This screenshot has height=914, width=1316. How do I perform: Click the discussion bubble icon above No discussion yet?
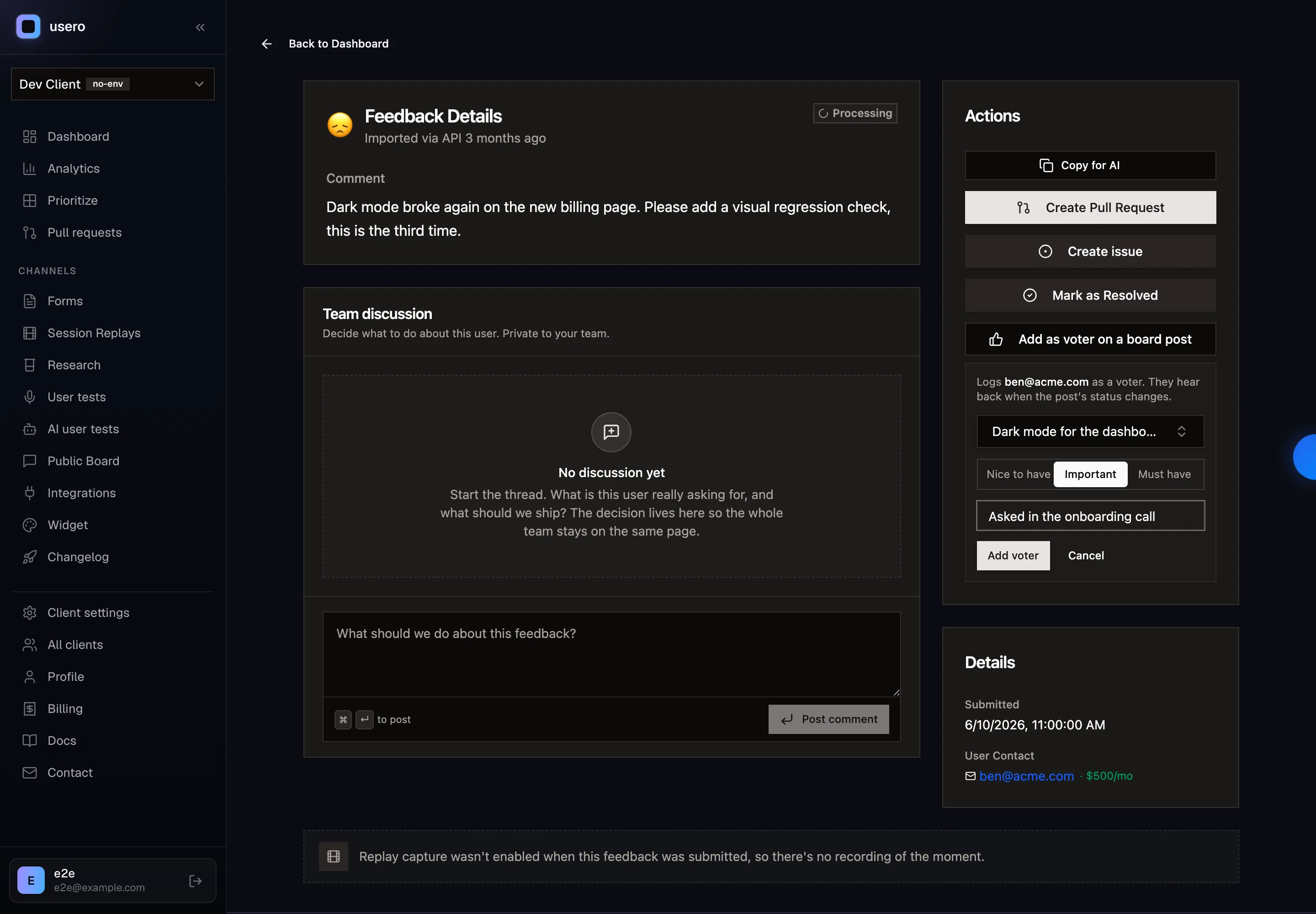(611, 432)
